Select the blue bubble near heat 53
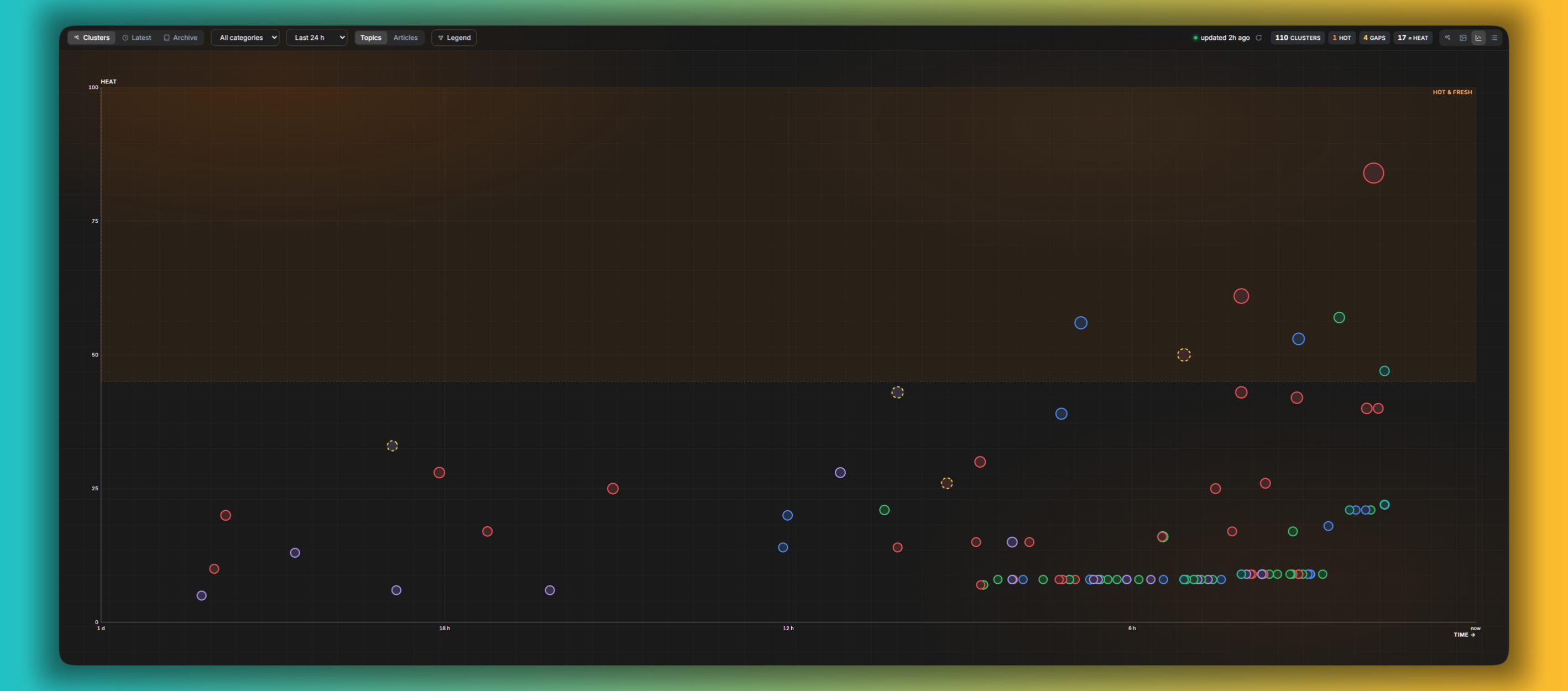The height and width of the screenshot is (691, 1568). tap(1298, 338)
